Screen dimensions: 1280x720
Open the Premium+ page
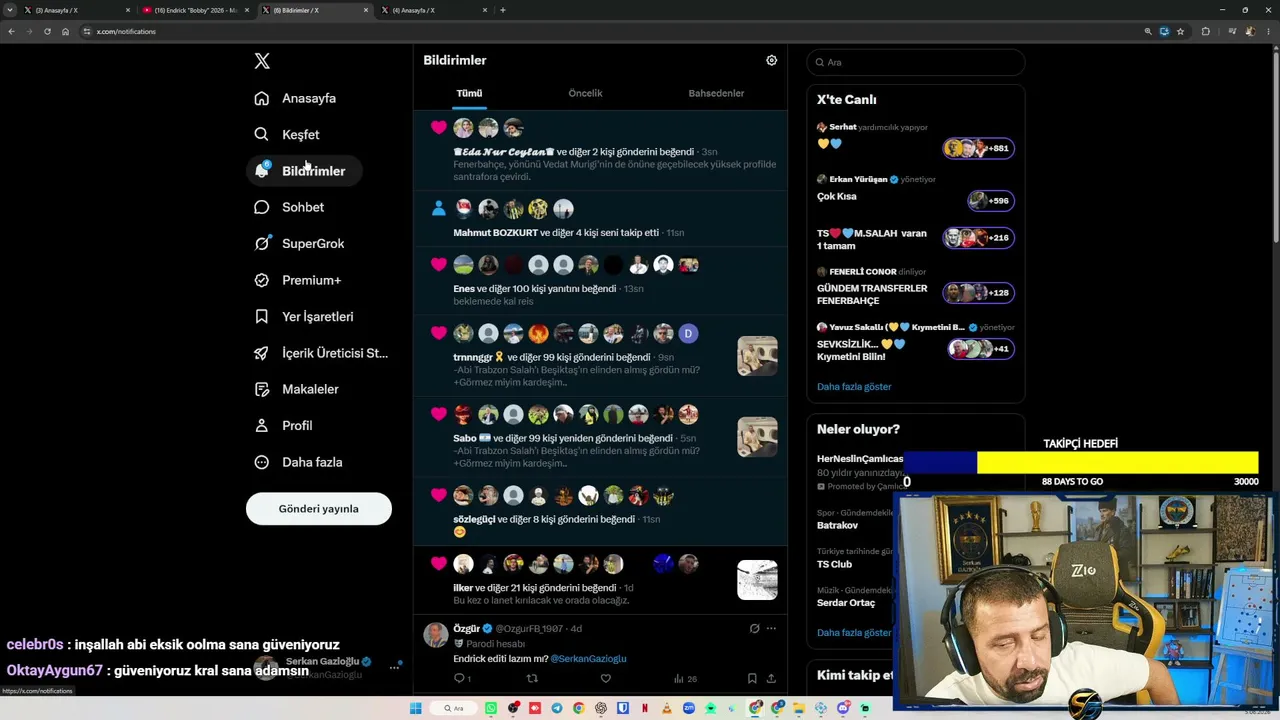click(x=298, y=280)
